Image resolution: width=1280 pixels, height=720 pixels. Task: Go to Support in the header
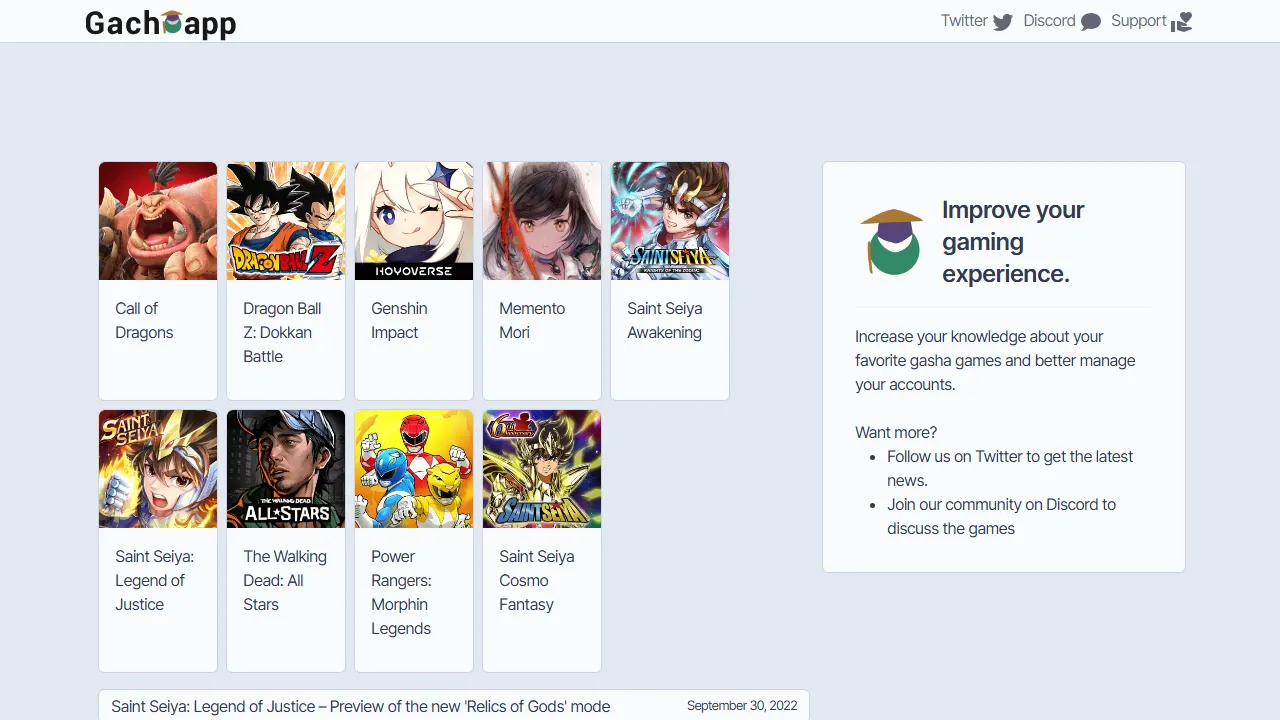(x=1138, y=21)
